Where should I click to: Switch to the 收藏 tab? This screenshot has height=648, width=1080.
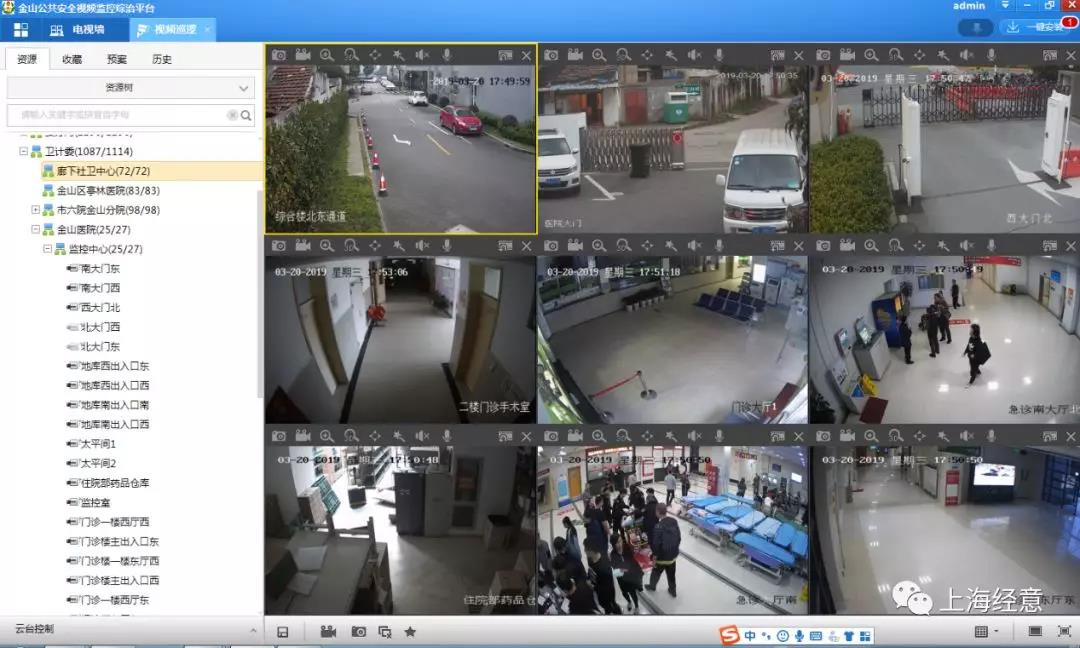(72, 59)
